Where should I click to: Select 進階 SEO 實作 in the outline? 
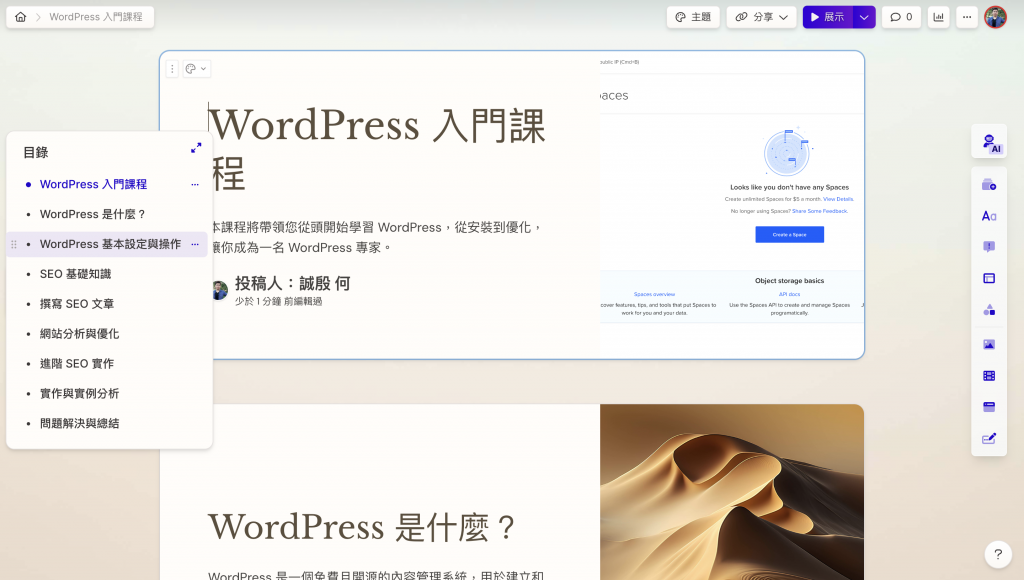click(77, 364)
